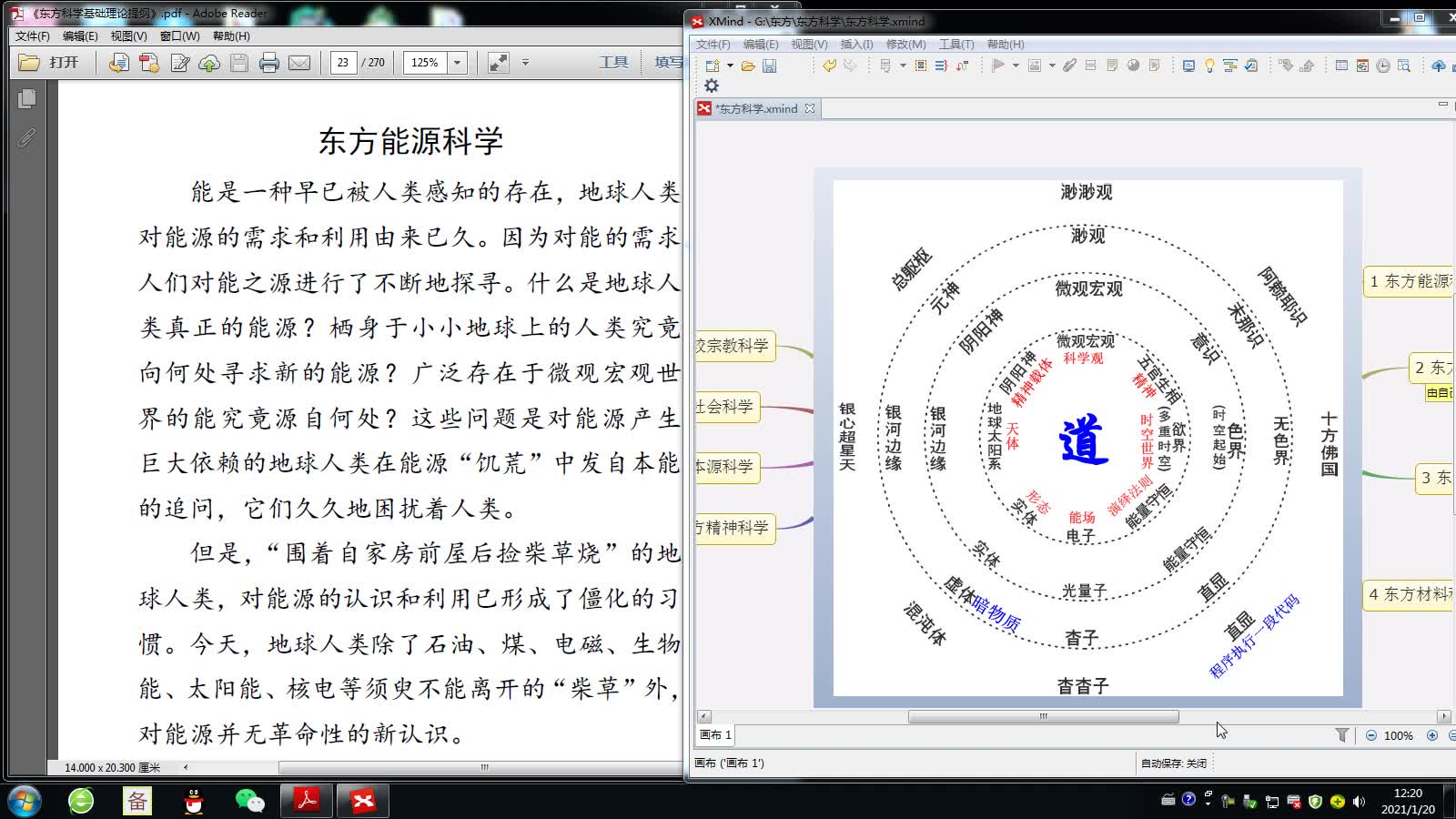Click the relationship icon in XMind toolbar
1456x819 pixels.
(x=962, y=66)
